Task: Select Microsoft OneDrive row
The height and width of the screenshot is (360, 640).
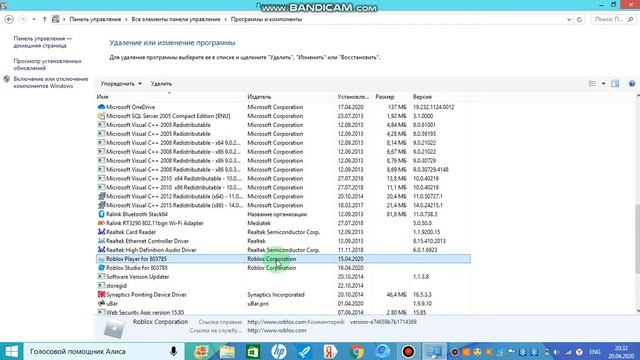Action: click(283, 107)
